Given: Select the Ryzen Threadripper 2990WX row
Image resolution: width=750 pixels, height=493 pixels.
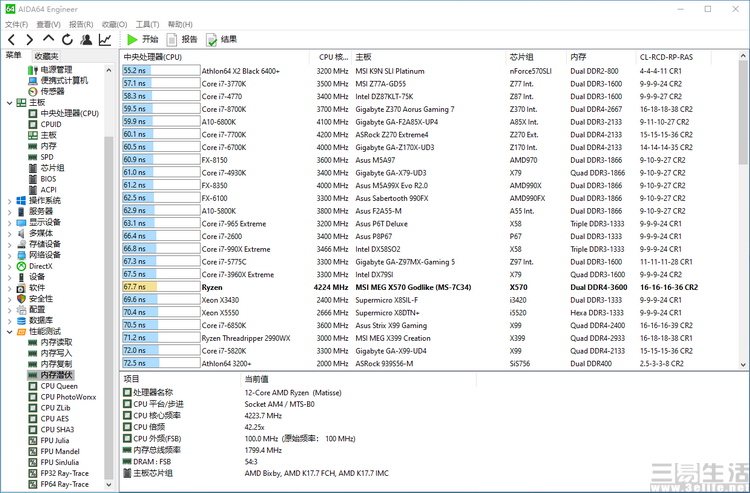Looking at the screenshot, I should pos(429,338).
